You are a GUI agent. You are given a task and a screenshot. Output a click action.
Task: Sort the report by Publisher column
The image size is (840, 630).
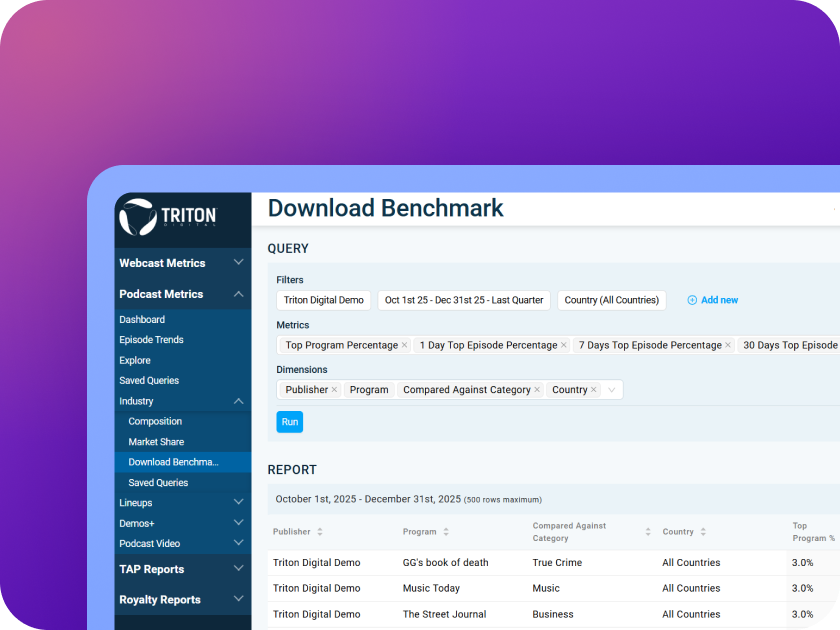(x=320, y=531)
